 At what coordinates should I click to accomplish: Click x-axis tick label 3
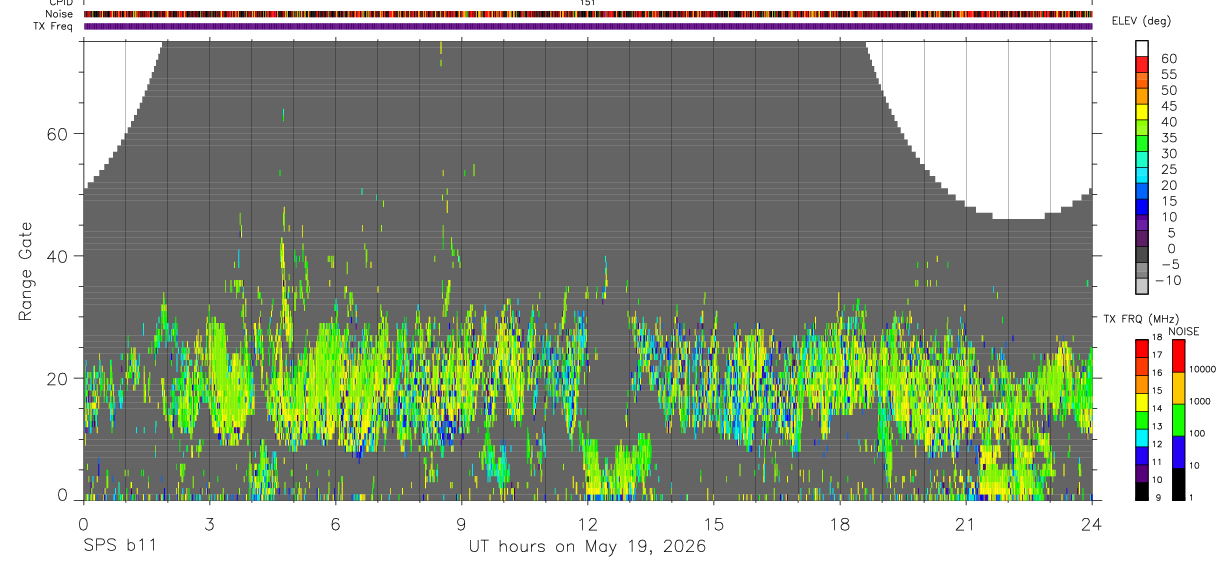[210, 524]
